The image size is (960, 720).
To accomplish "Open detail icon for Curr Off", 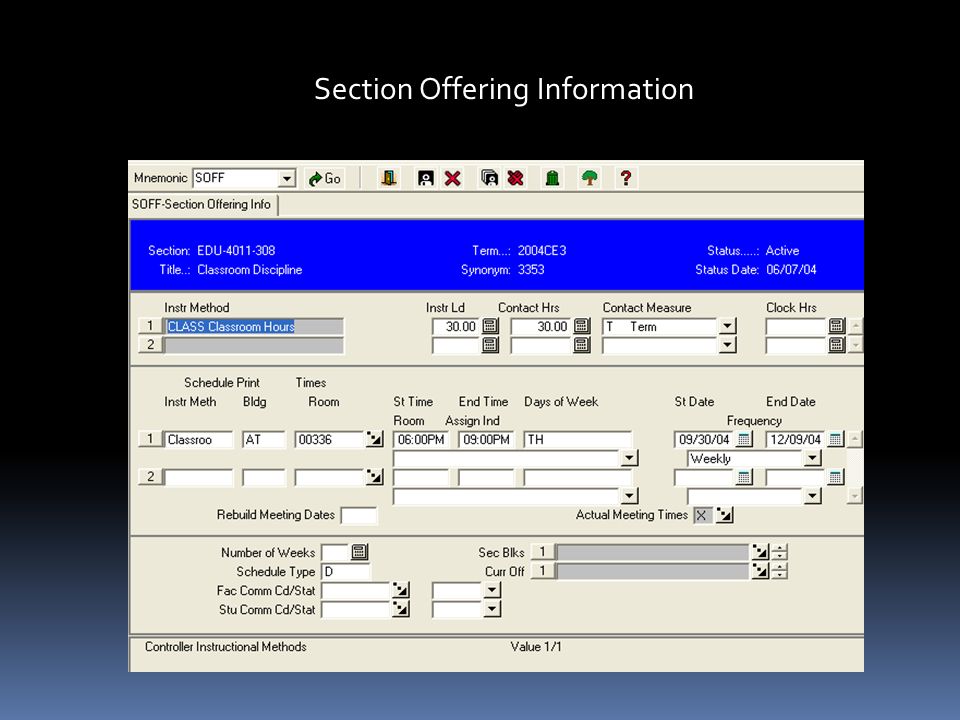I will click(x=760, y=571).
